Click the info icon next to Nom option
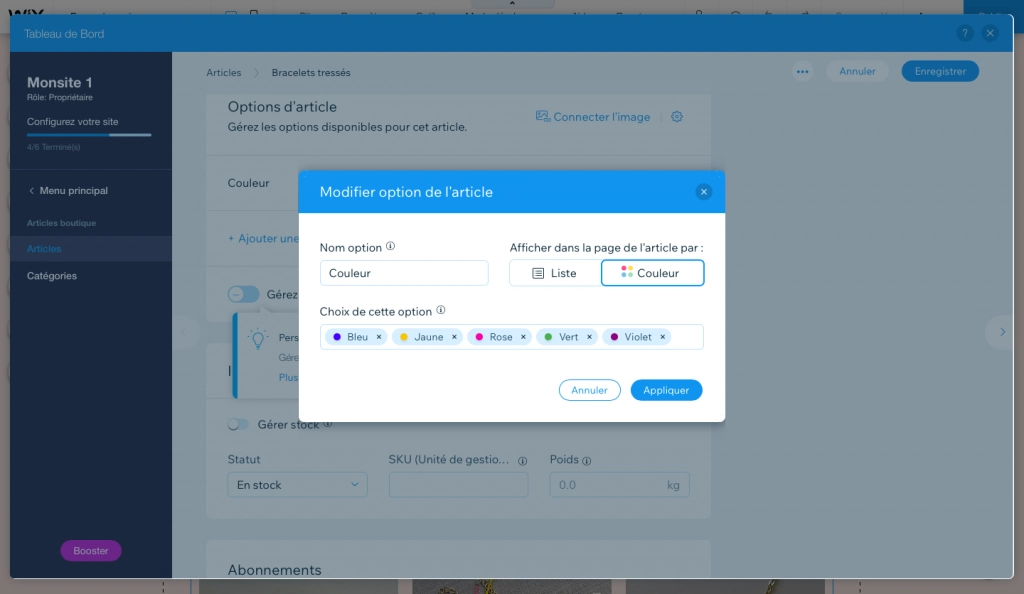This screenshot has height=594, width=1024. (x=391, y=246)
